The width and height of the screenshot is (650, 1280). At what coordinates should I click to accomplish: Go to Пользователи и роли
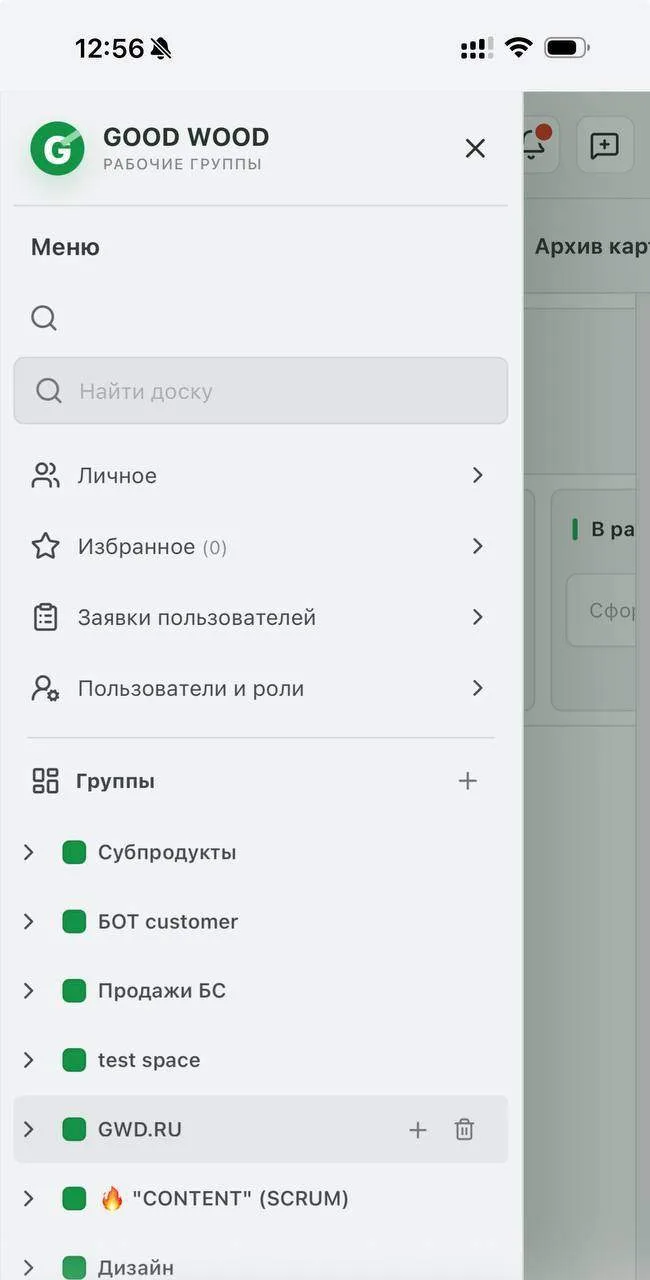(260, 688)
